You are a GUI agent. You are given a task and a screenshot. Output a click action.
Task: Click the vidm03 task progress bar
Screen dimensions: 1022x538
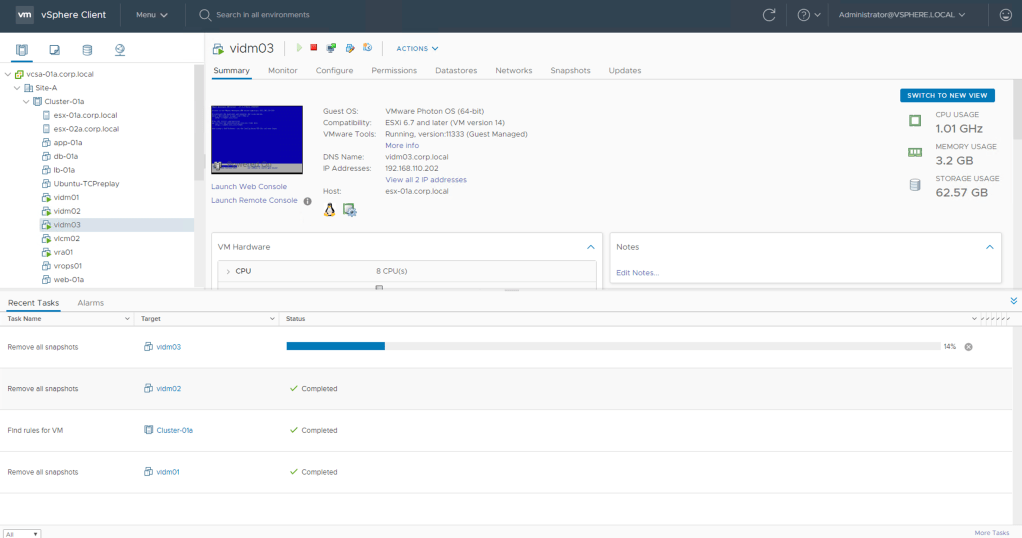(612, 346)
